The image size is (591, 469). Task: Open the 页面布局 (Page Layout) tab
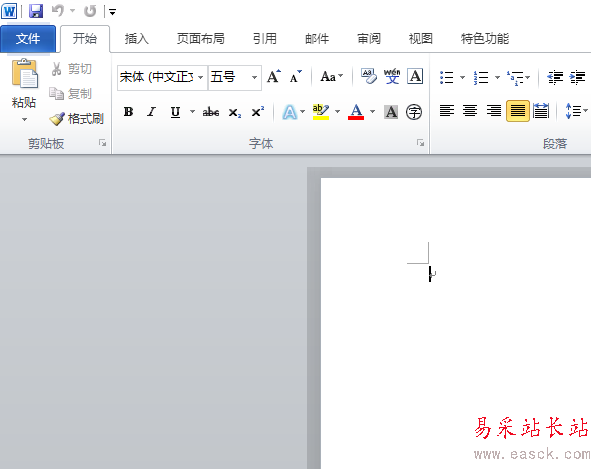coord(201,38)
